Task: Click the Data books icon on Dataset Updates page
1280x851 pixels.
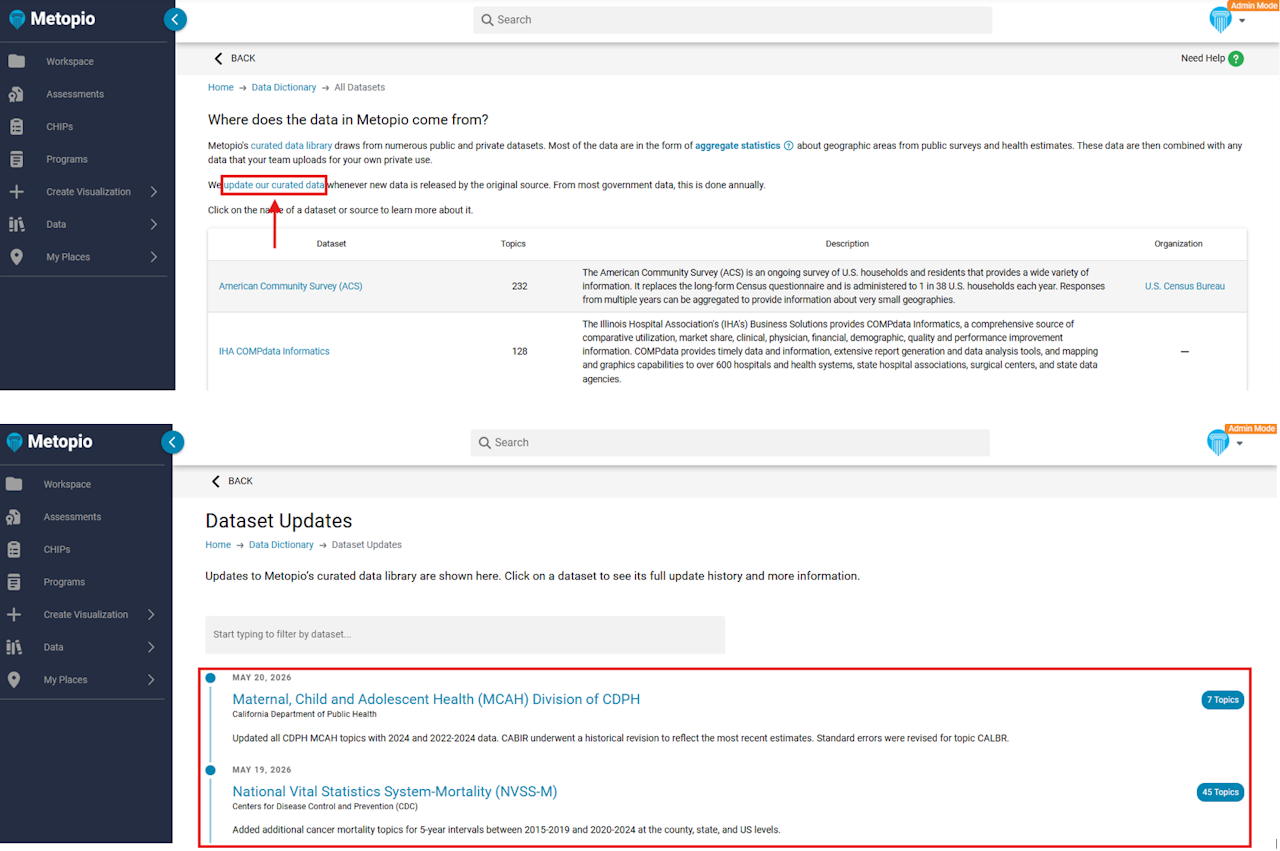Action: click(x=14, y=647)
